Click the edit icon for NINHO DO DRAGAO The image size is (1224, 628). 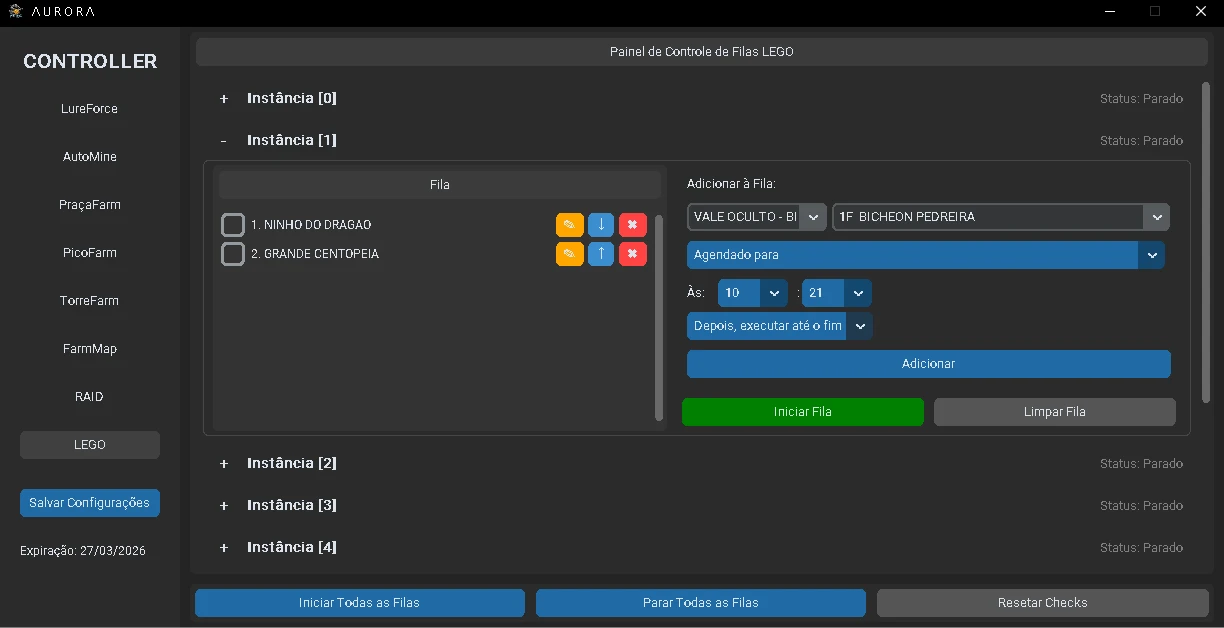[569, 225]
